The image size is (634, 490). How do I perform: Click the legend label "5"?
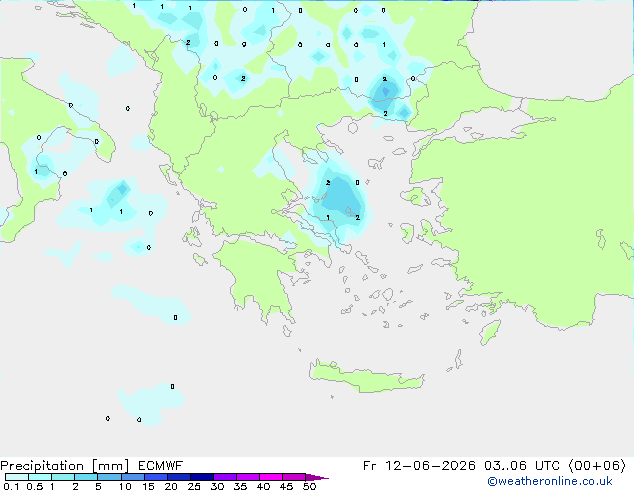pos(98,486)
